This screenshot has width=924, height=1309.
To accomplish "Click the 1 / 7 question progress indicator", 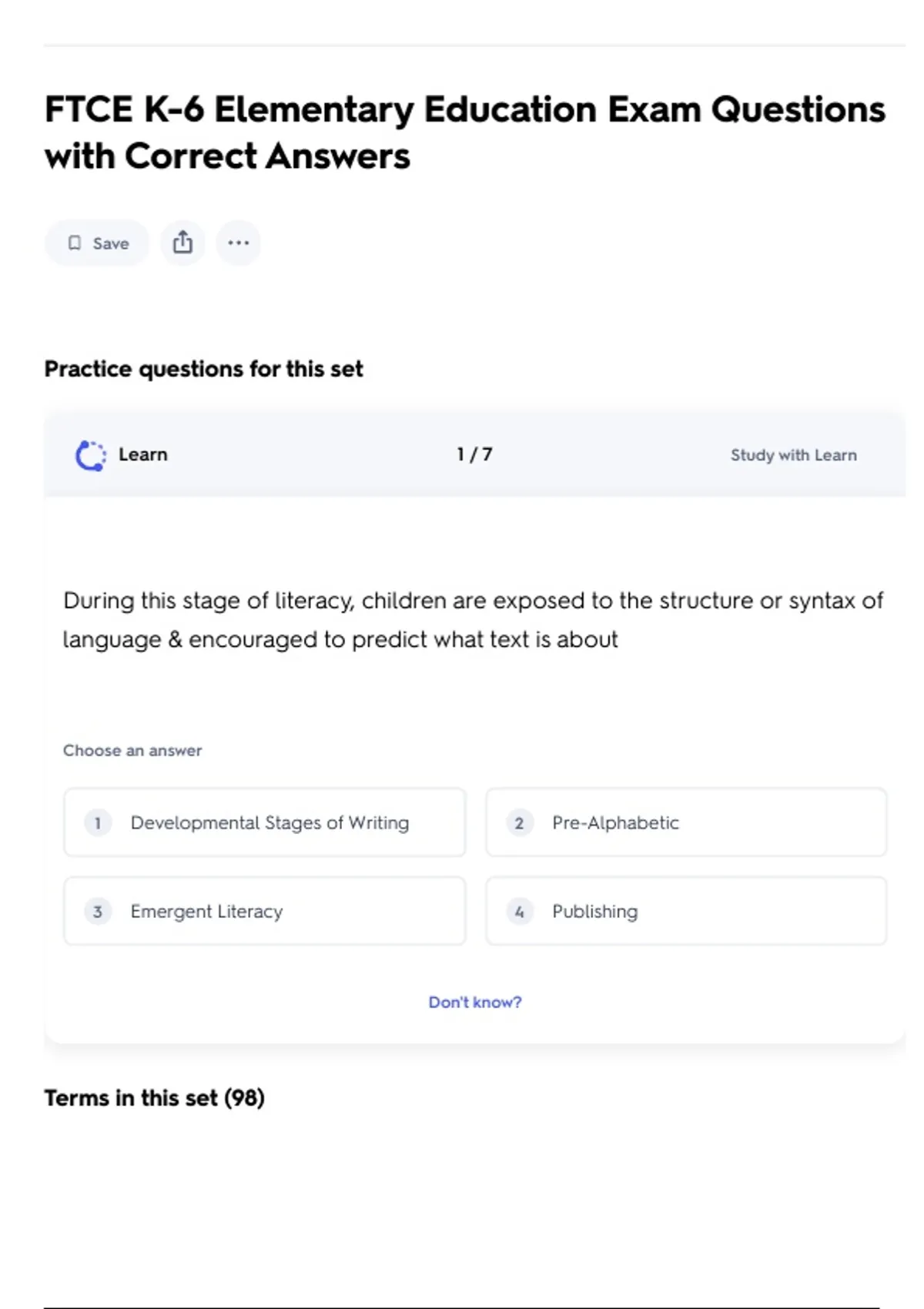I will click(x=474, y=454).
